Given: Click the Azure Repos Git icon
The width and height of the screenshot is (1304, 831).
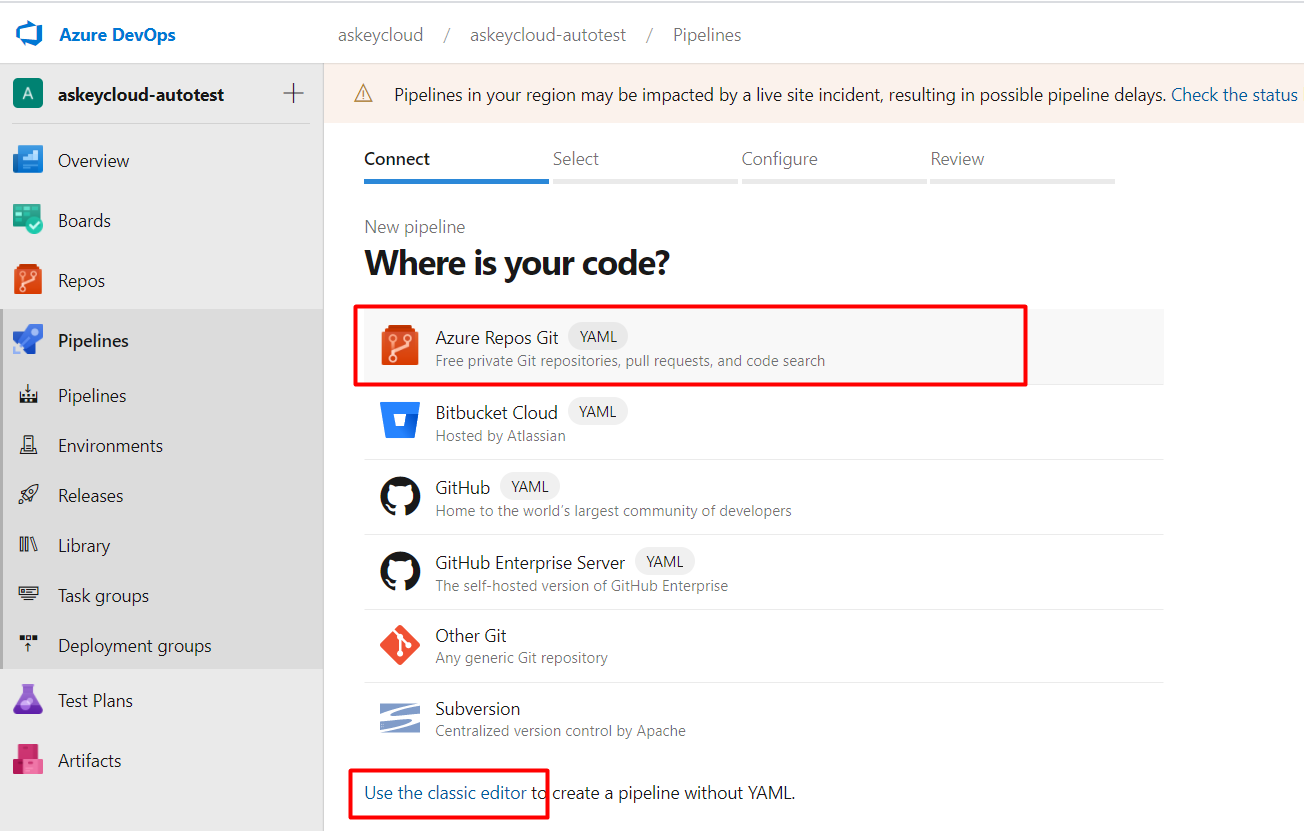Looking at the screenshot, I should [400, 346].
